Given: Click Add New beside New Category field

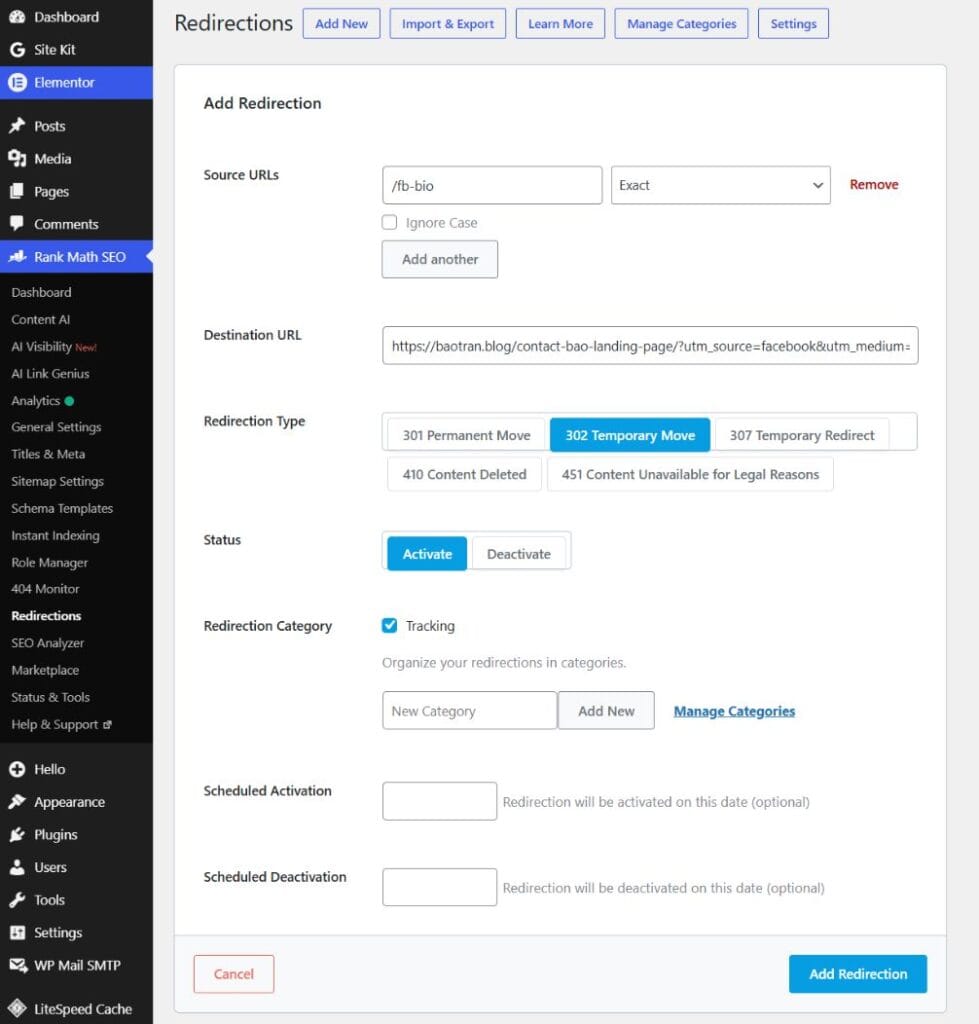Looking at the screenshot, I should [606, 711].
